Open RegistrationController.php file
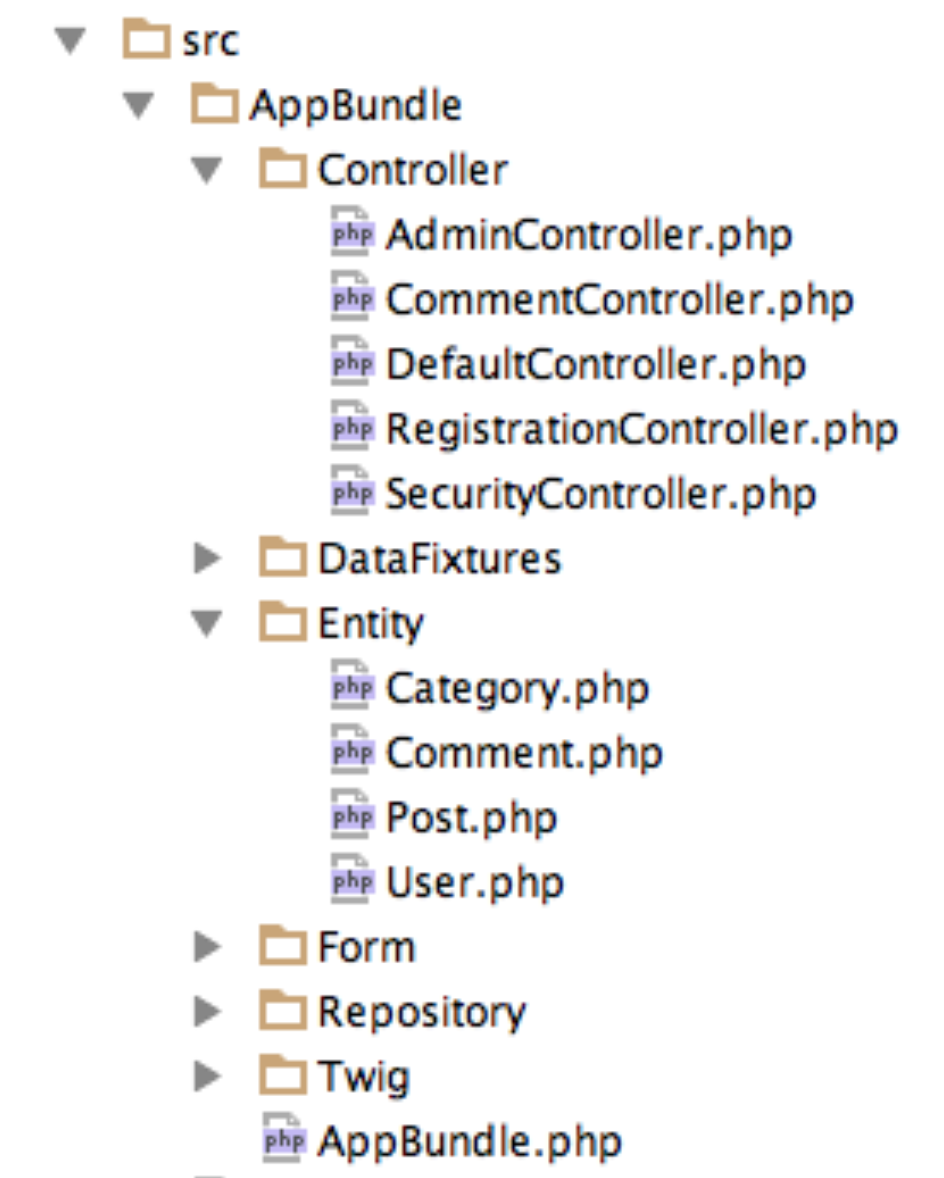Image resolution: width=944 pixels, height=1178 pixels. pyautogui.click(x=641, y=430)
